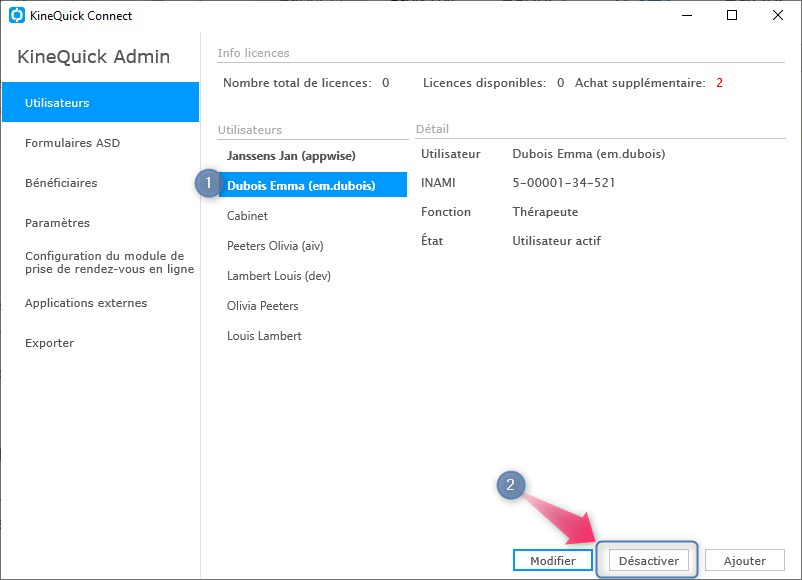
Task: Open Formulaires ASD in the sidebar
Action: click(72, 143)
